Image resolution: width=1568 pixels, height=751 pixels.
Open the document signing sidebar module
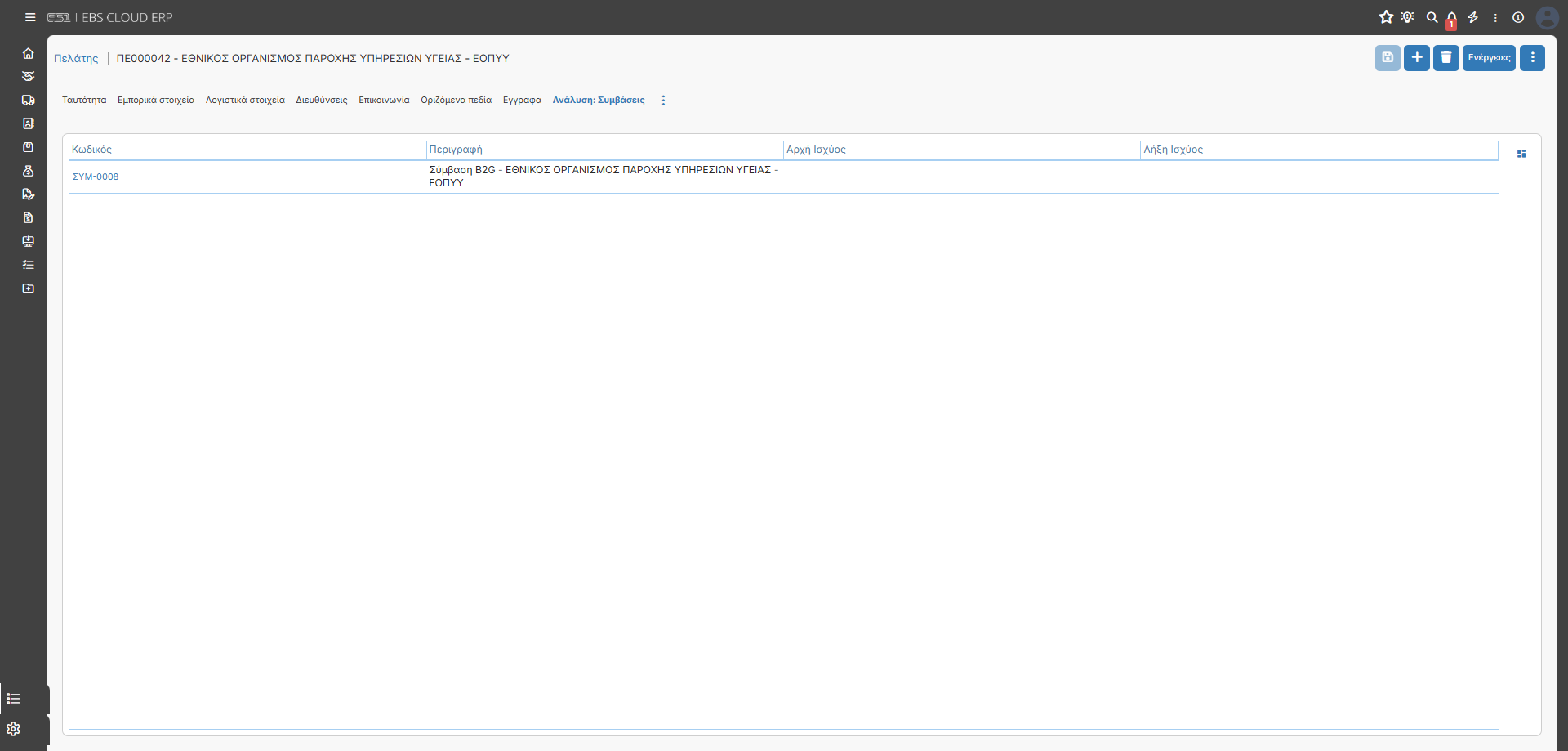[x=28, y=194]
